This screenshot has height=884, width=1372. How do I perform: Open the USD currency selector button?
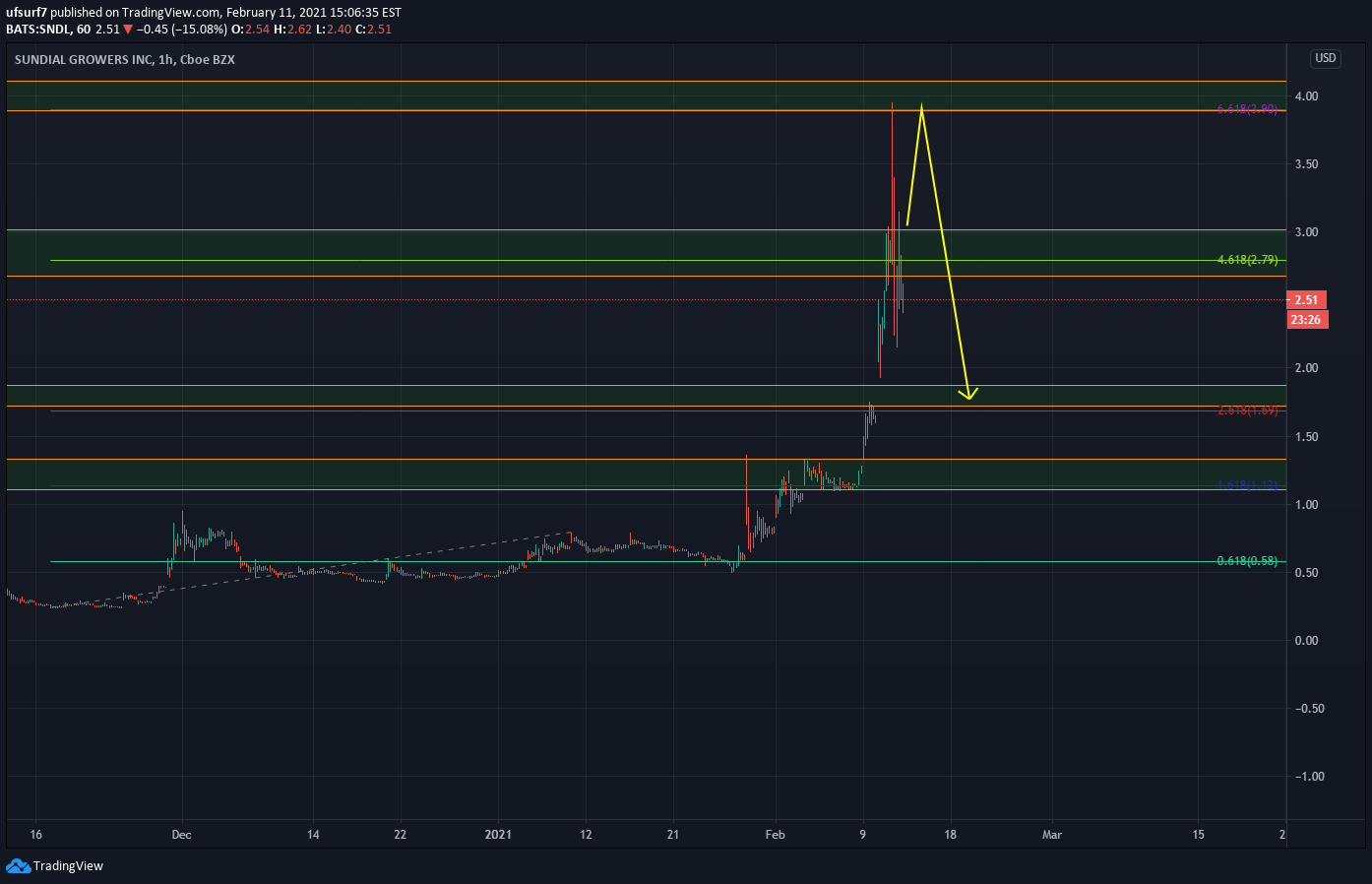[1326, 58]
